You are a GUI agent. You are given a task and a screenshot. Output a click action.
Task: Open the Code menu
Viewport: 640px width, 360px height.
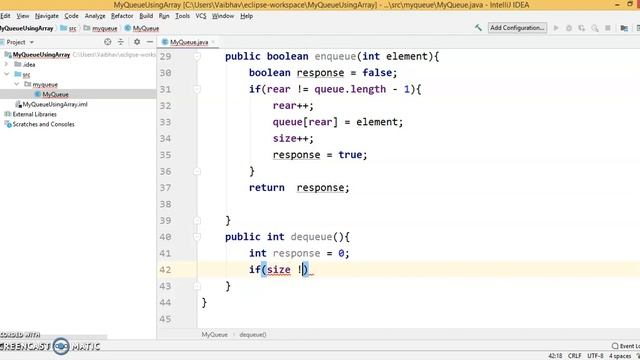71,16
